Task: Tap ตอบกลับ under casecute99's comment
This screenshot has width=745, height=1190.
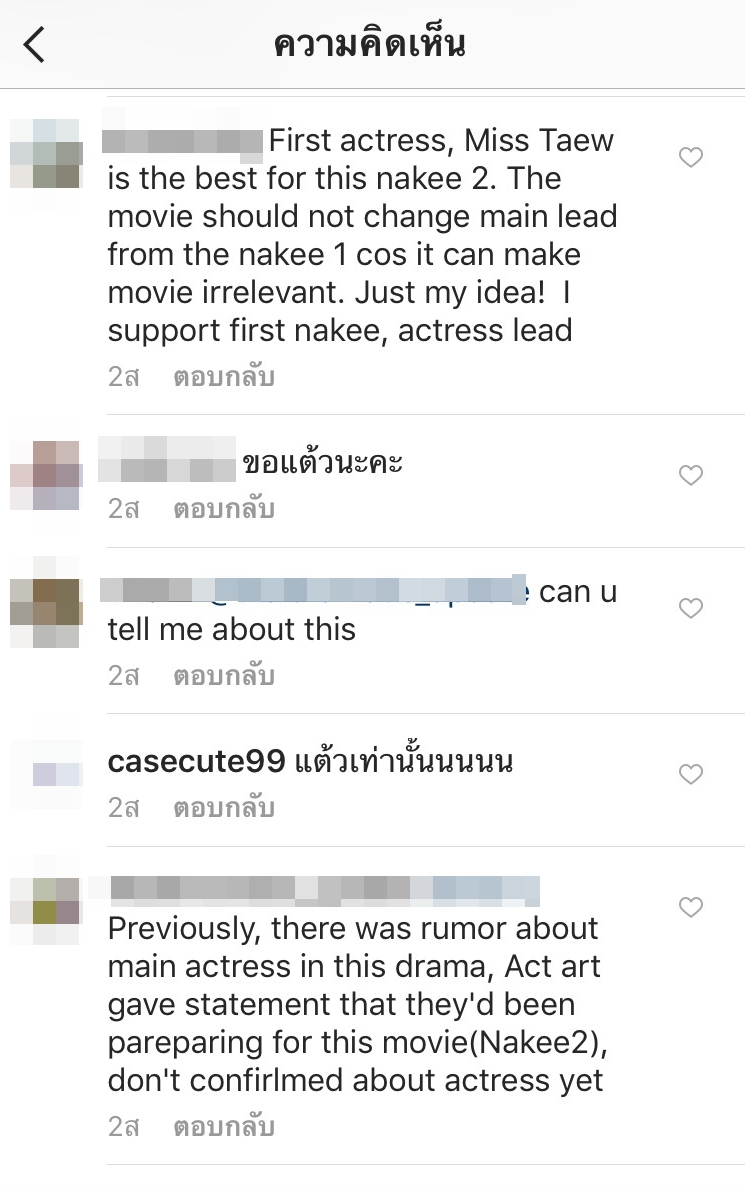Action: point(224,808)
